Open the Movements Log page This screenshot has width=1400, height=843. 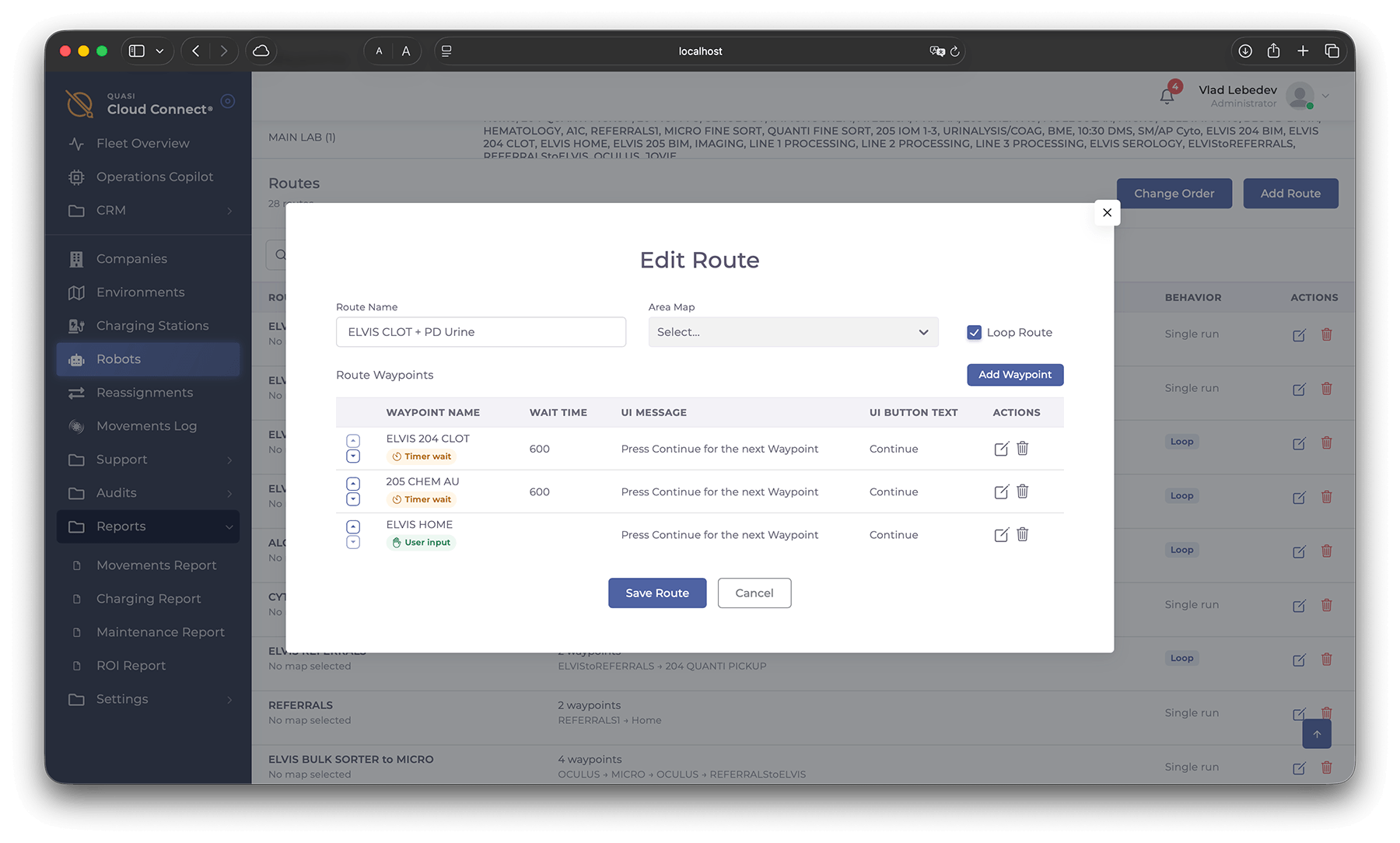[x=148, y=426]
